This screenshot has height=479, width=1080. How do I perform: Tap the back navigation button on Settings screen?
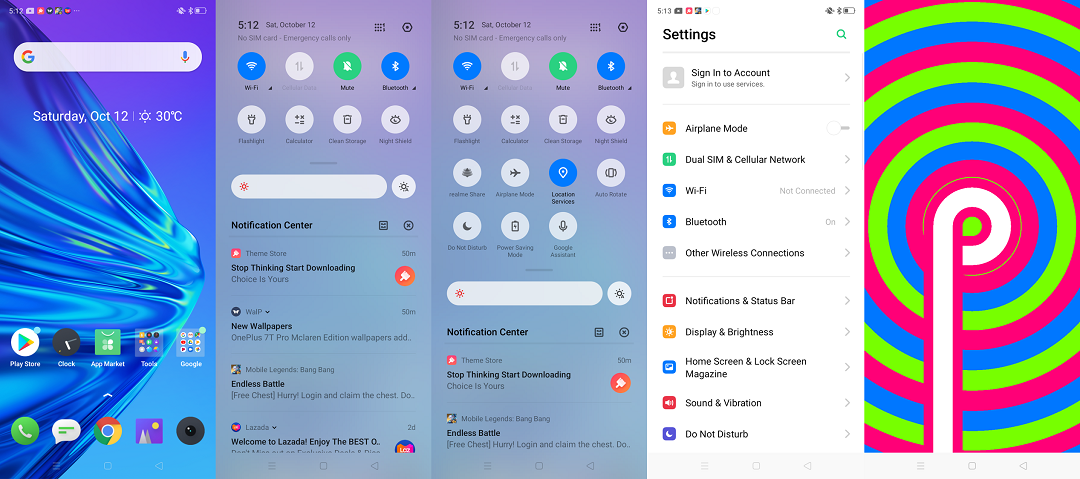[x=807, y=466]
